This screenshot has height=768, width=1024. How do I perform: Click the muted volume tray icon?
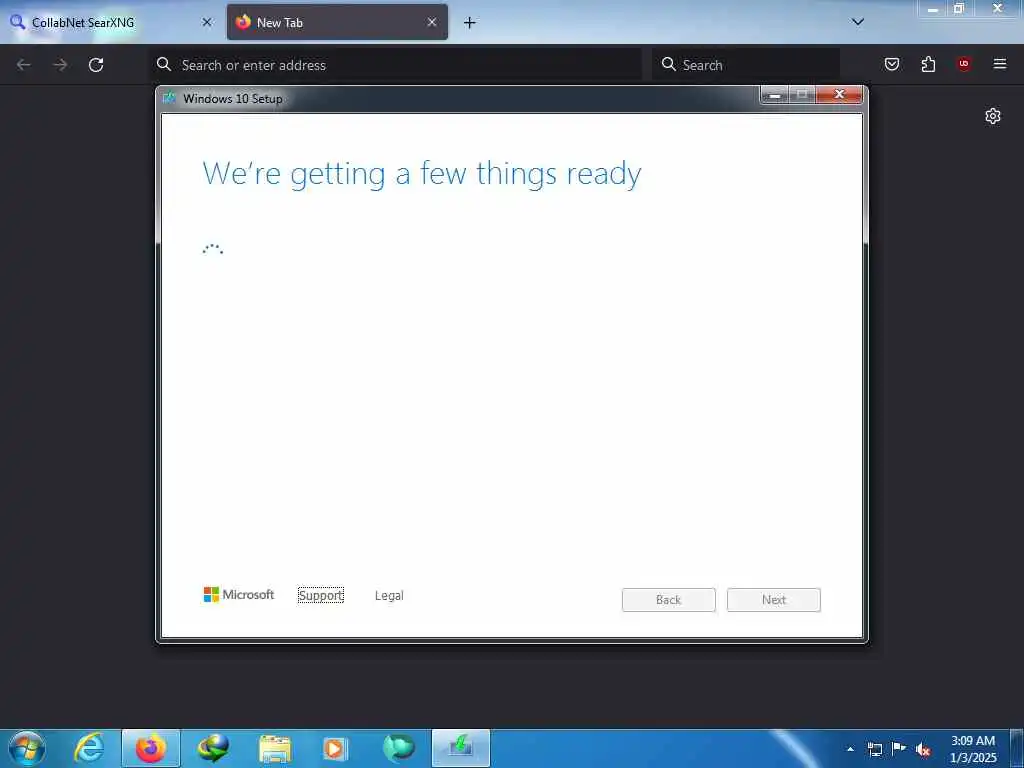(923, 750)
